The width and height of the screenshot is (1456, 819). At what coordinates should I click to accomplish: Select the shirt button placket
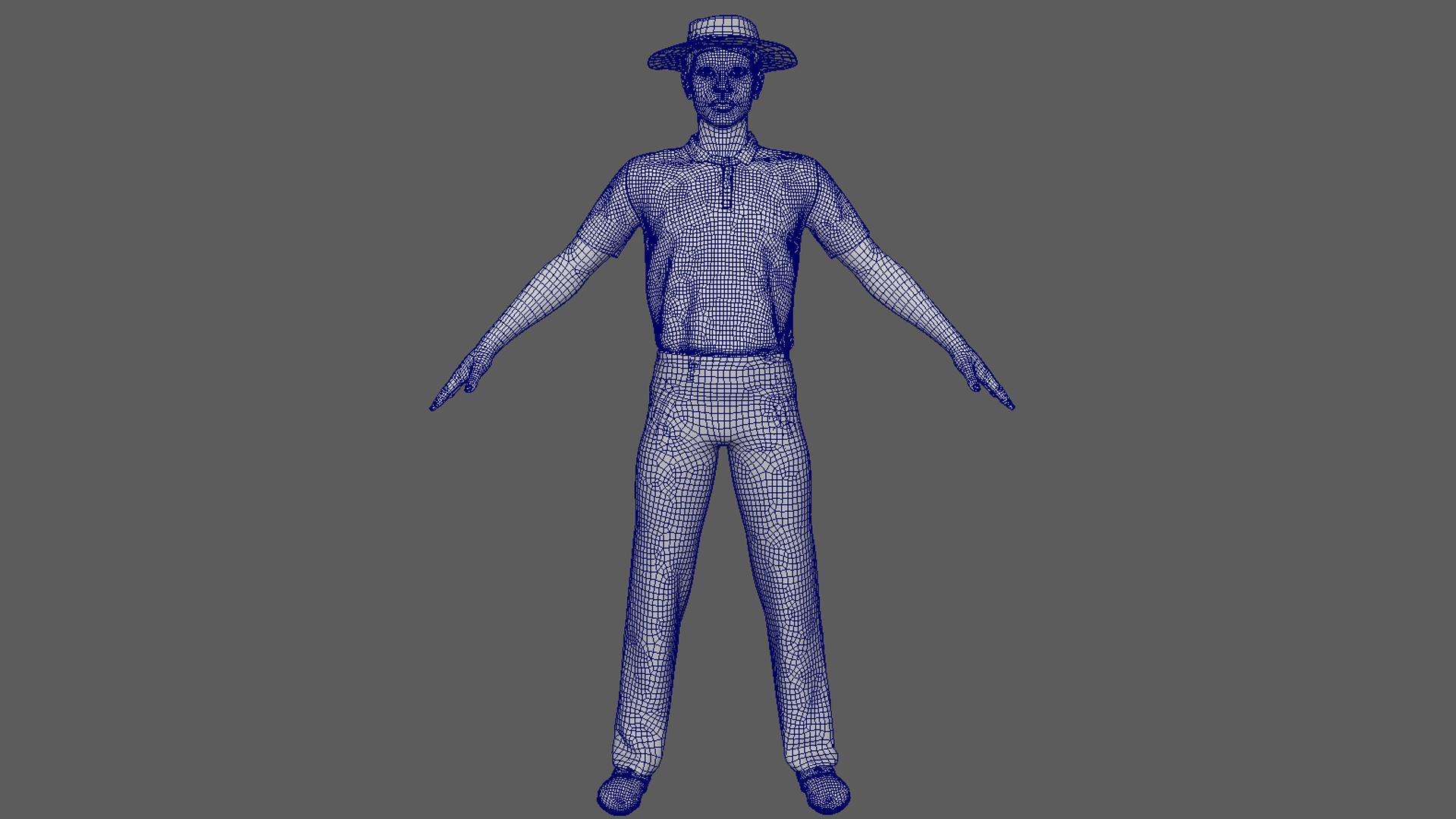point(726,186)
